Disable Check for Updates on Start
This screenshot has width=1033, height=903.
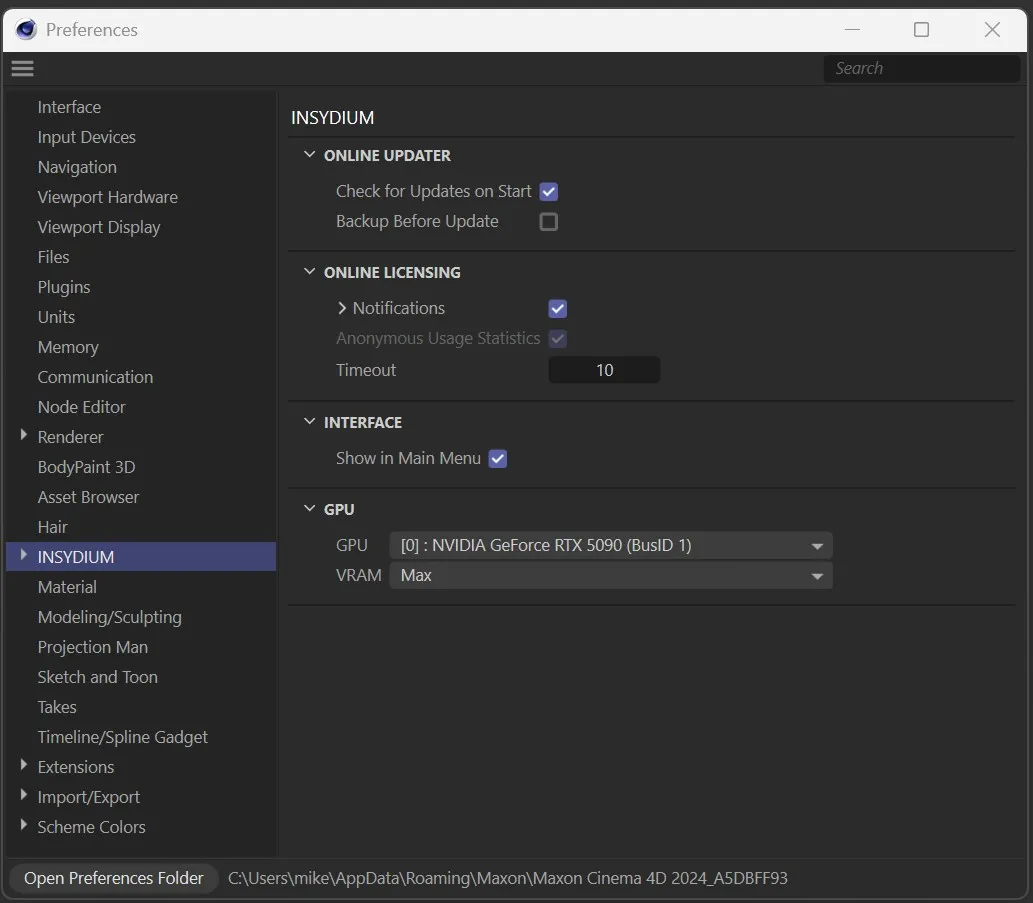tap(549, 191)
